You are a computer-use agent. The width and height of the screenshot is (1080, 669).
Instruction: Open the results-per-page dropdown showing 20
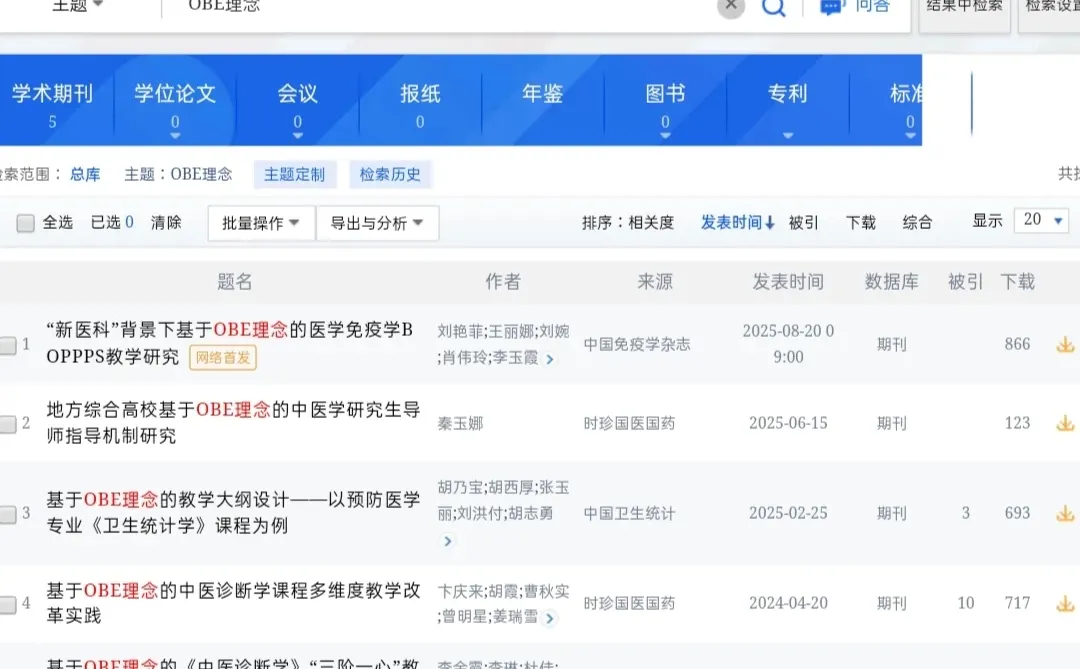tap(1040, 221)
